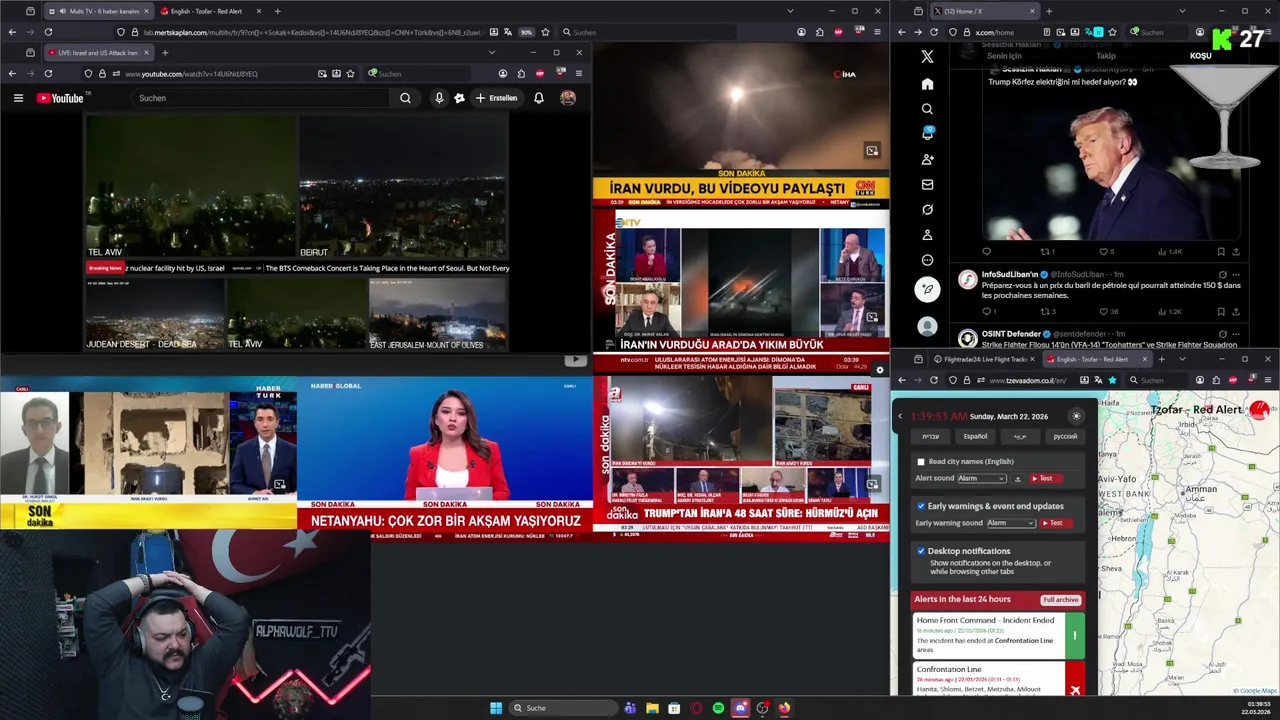The image size is (1280, 720).
Task: Select English - Tzofar tab in Multi TV window
Action: coord(210,11)
